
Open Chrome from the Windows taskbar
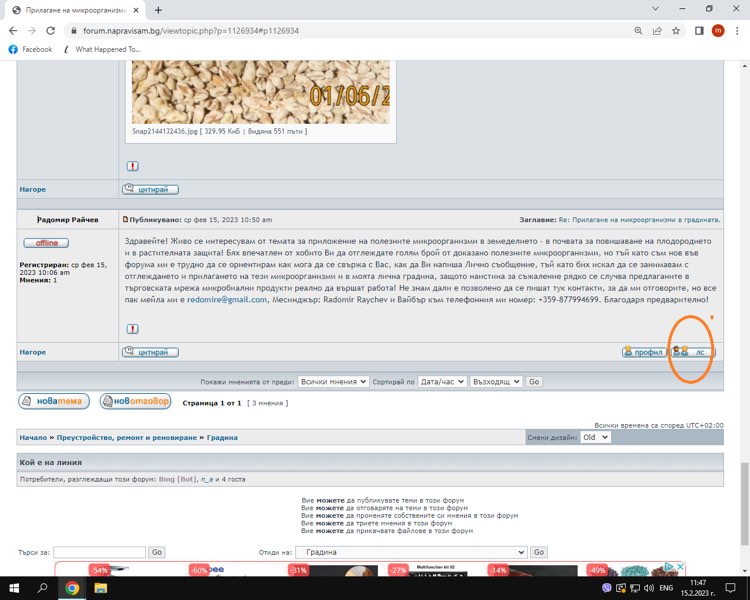[x=72, y=588]
